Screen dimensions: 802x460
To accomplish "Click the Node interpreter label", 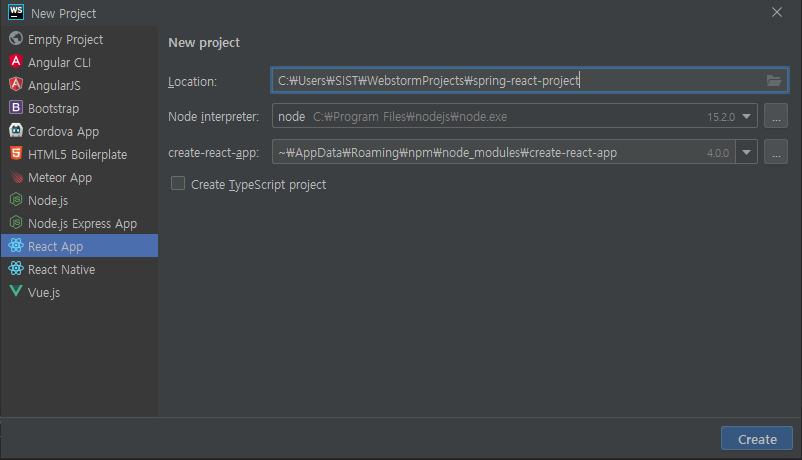I will pyautogui.click(x=213, y=117).
